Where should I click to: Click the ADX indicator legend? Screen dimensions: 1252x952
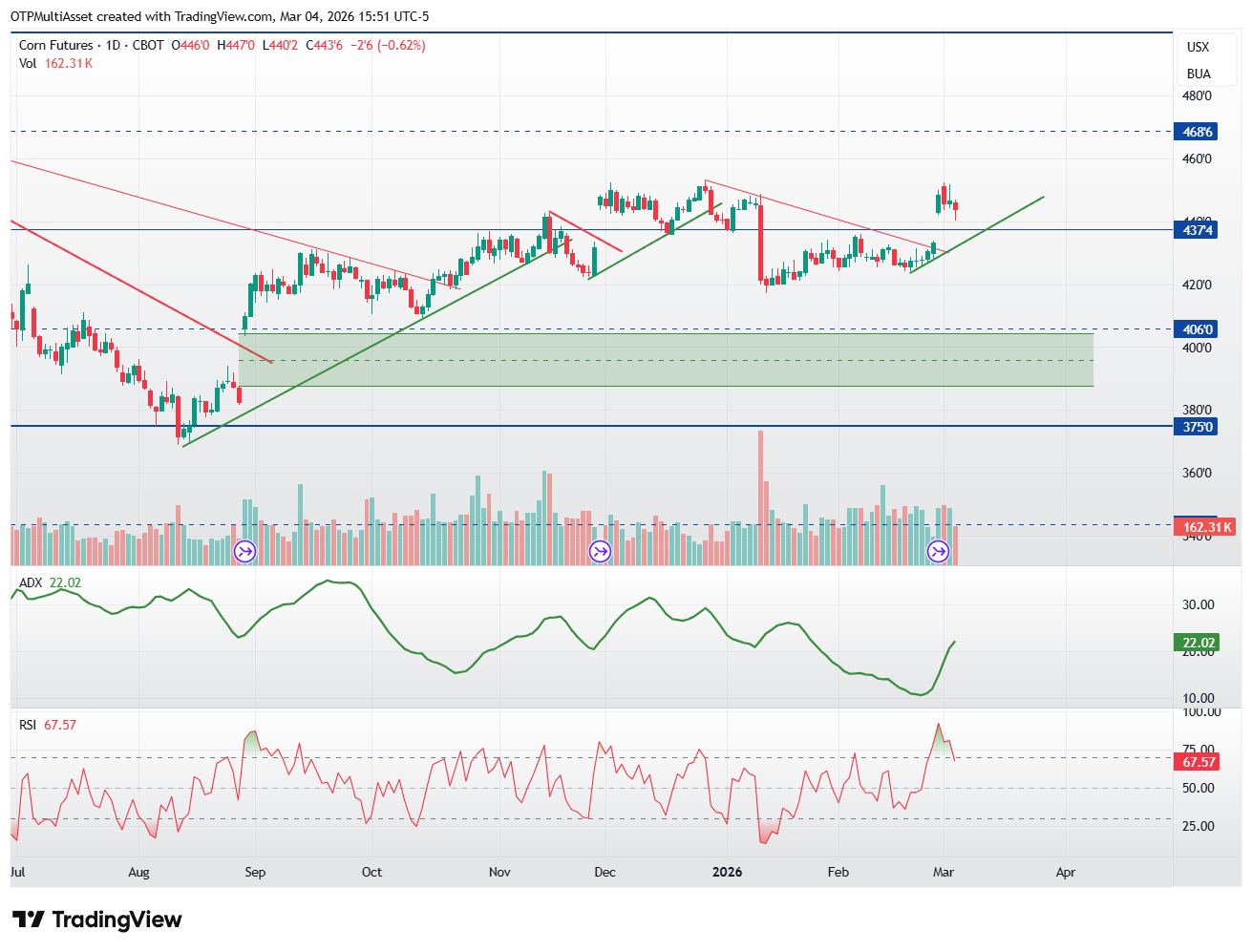tap(50, 582)
